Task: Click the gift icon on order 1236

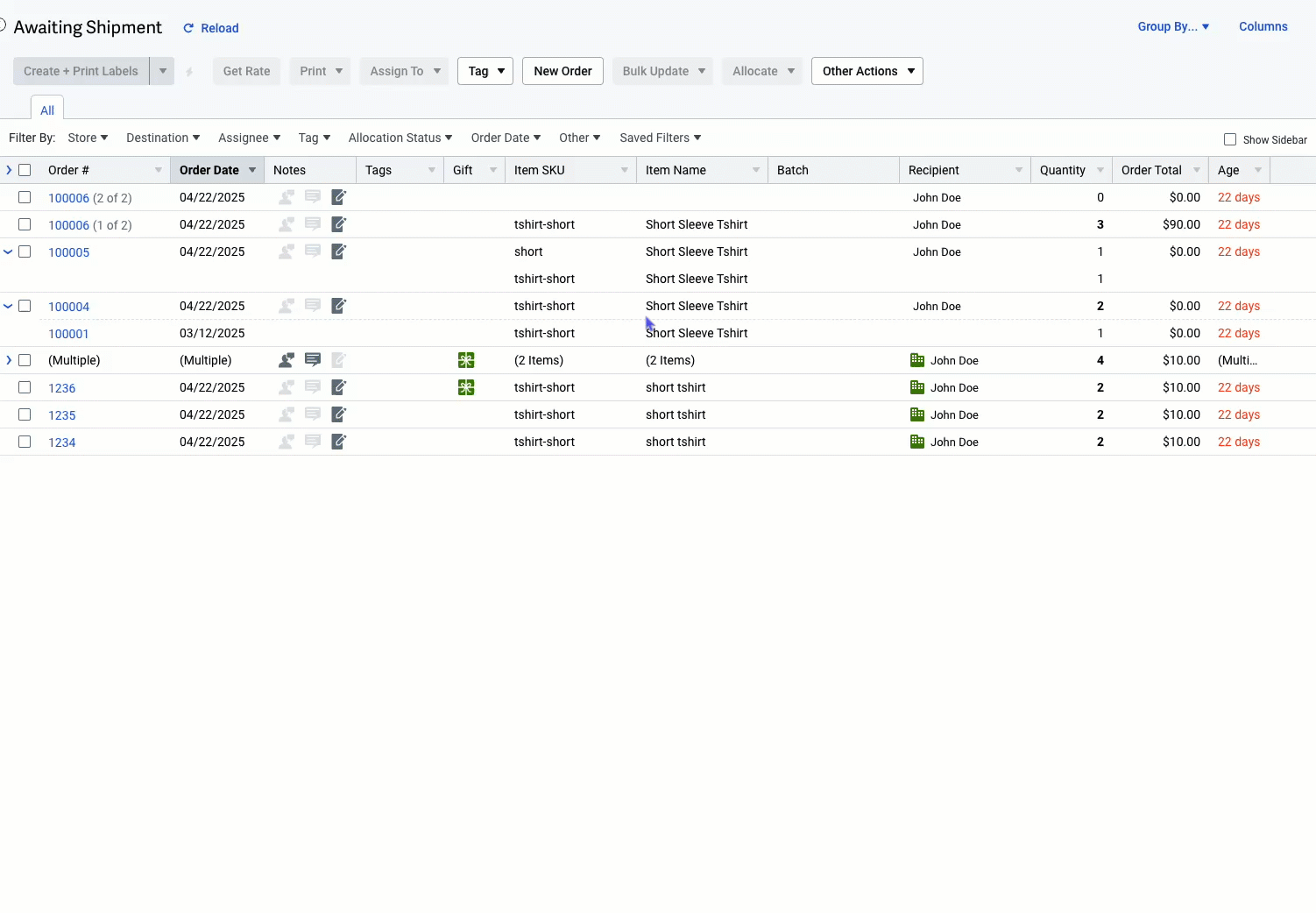Action: click(x=465, y=386)
